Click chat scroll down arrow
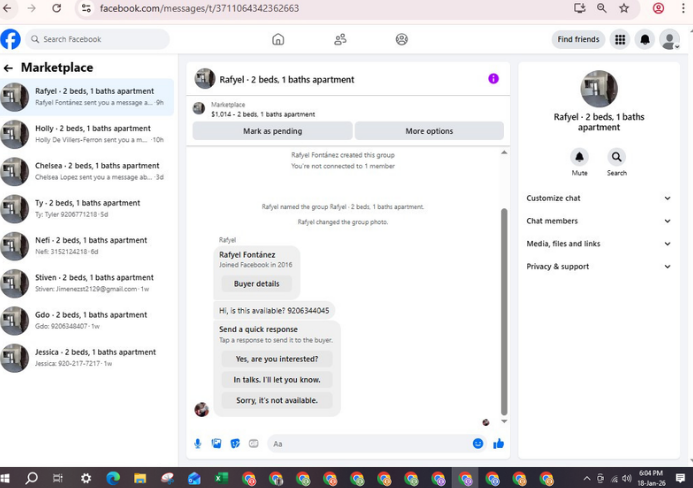This screenshot has height=488, width=693. point(504,421)
